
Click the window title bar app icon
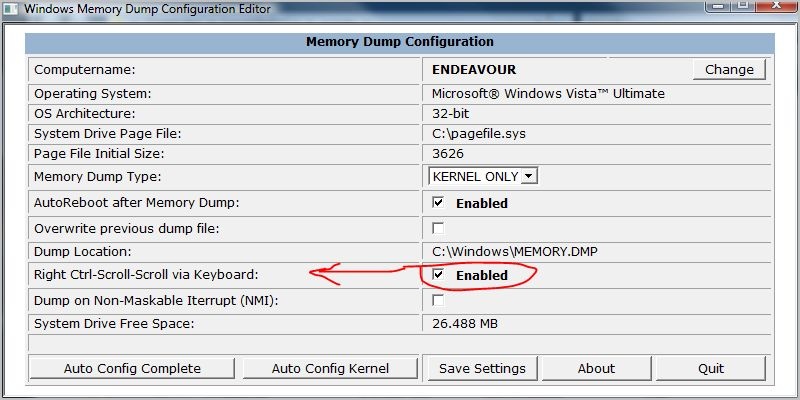pos(10,9)
